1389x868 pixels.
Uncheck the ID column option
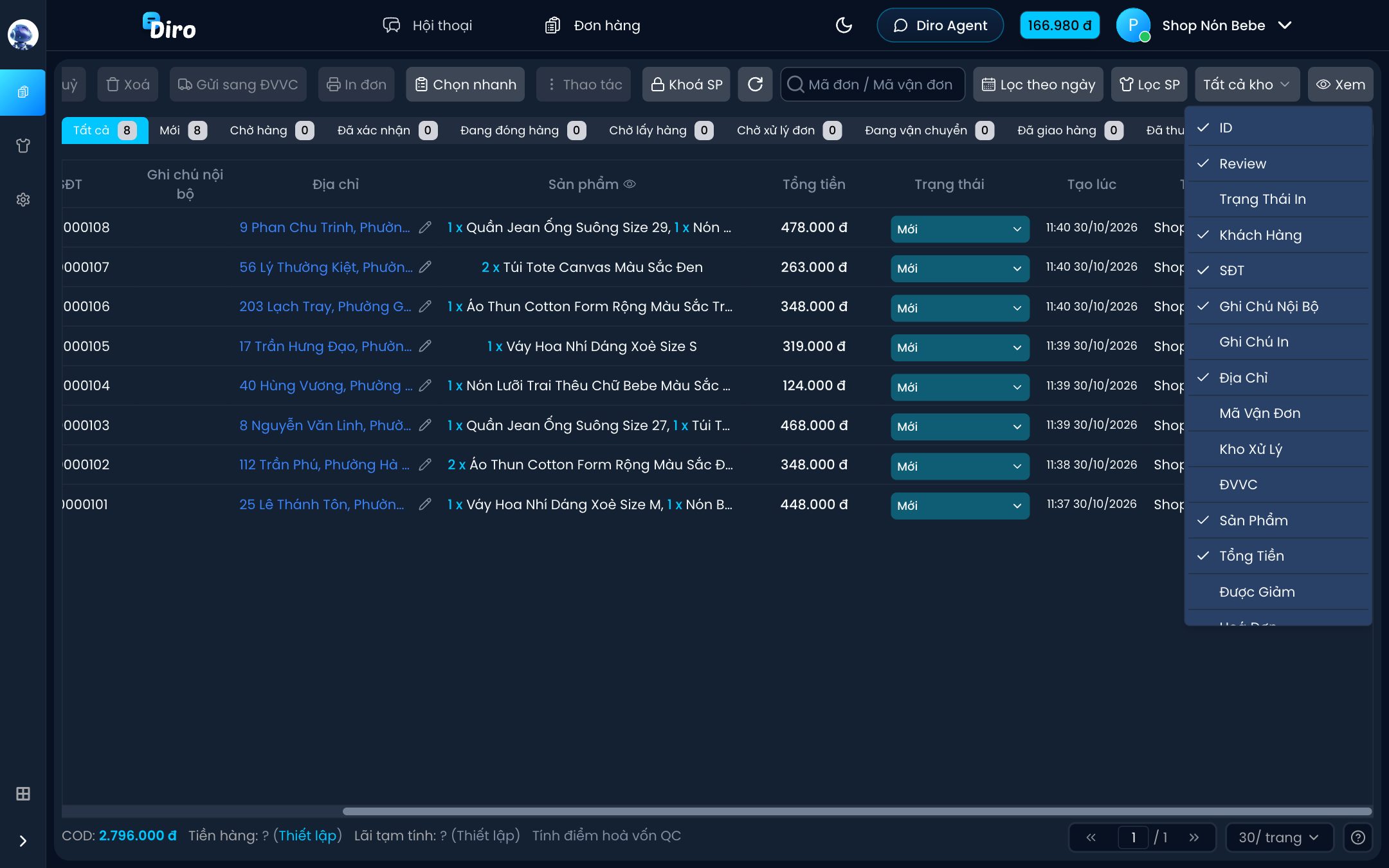[x=1278, y=128]
